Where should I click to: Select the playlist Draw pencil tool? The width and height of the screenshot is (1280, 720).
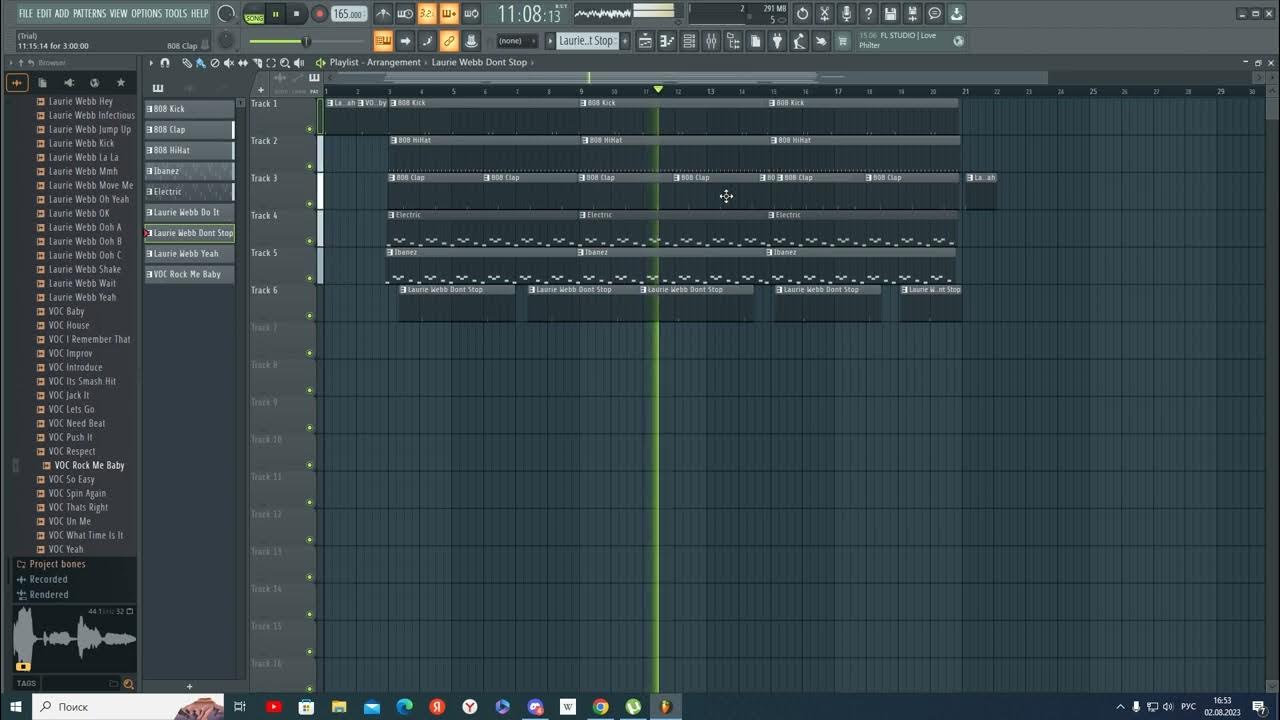click(x=187, y=63)
